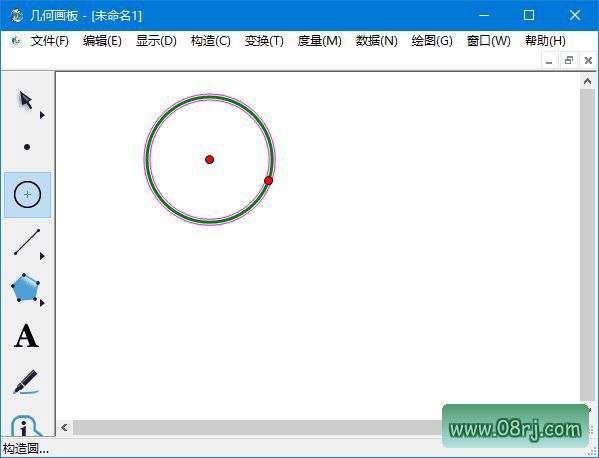Open the 变换(T) menu

pos(264,40)
